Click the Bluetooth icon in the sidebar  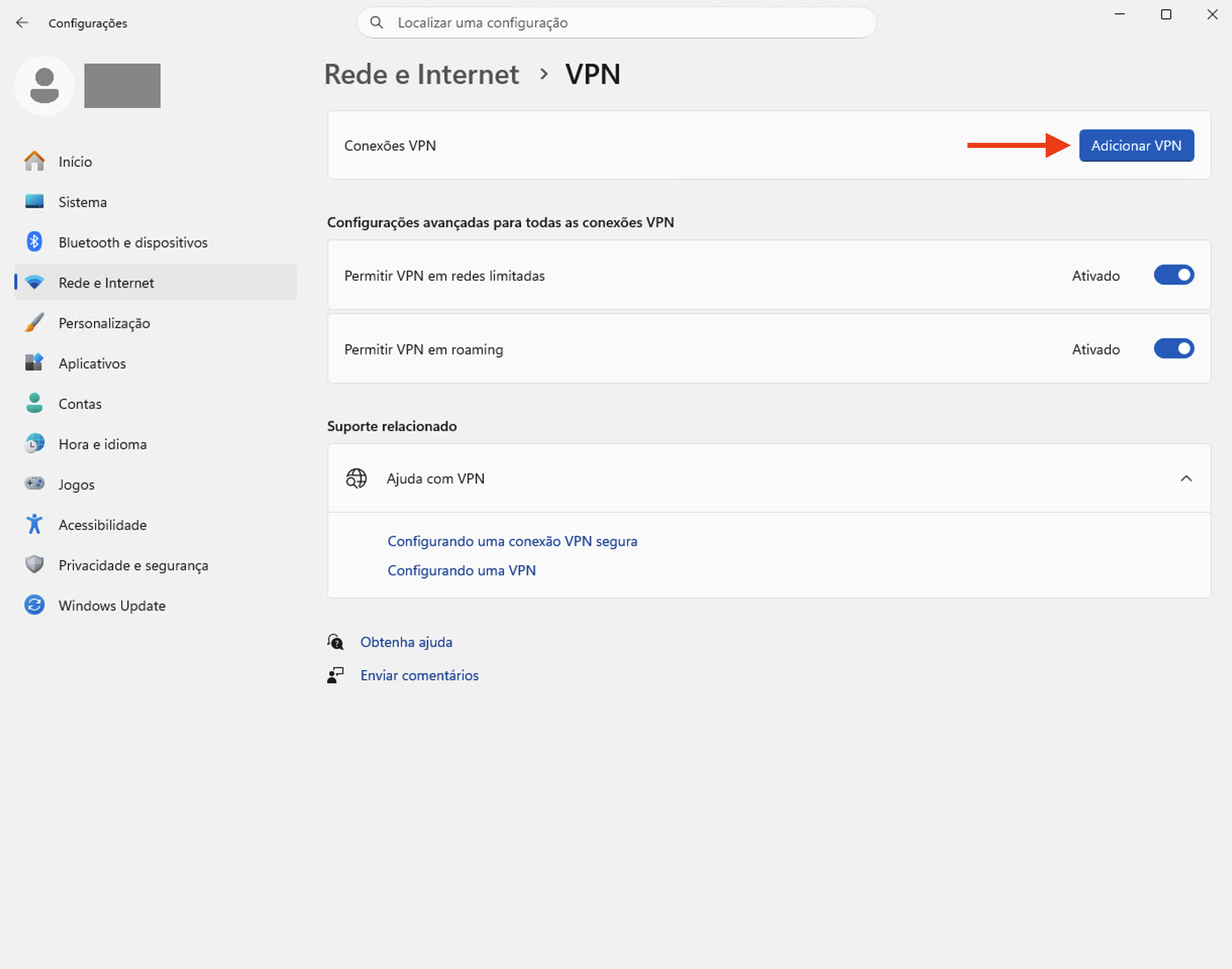pos(35,242)
